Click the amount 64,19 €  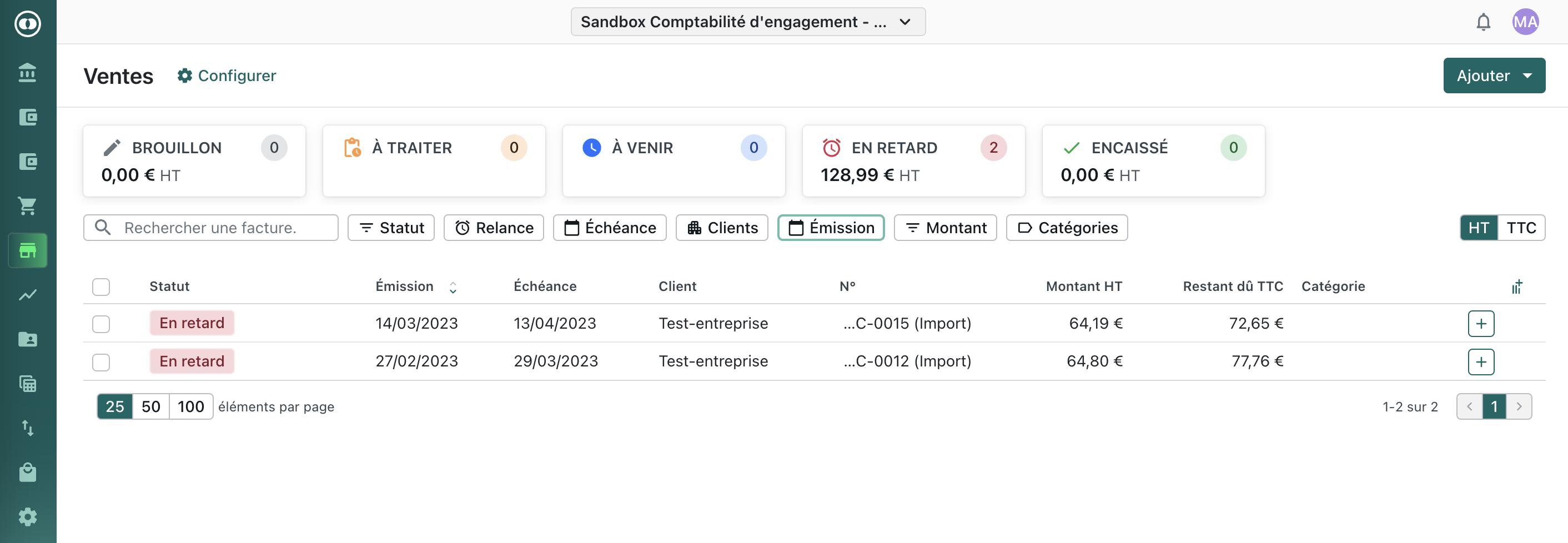[x=1095, y=324]
